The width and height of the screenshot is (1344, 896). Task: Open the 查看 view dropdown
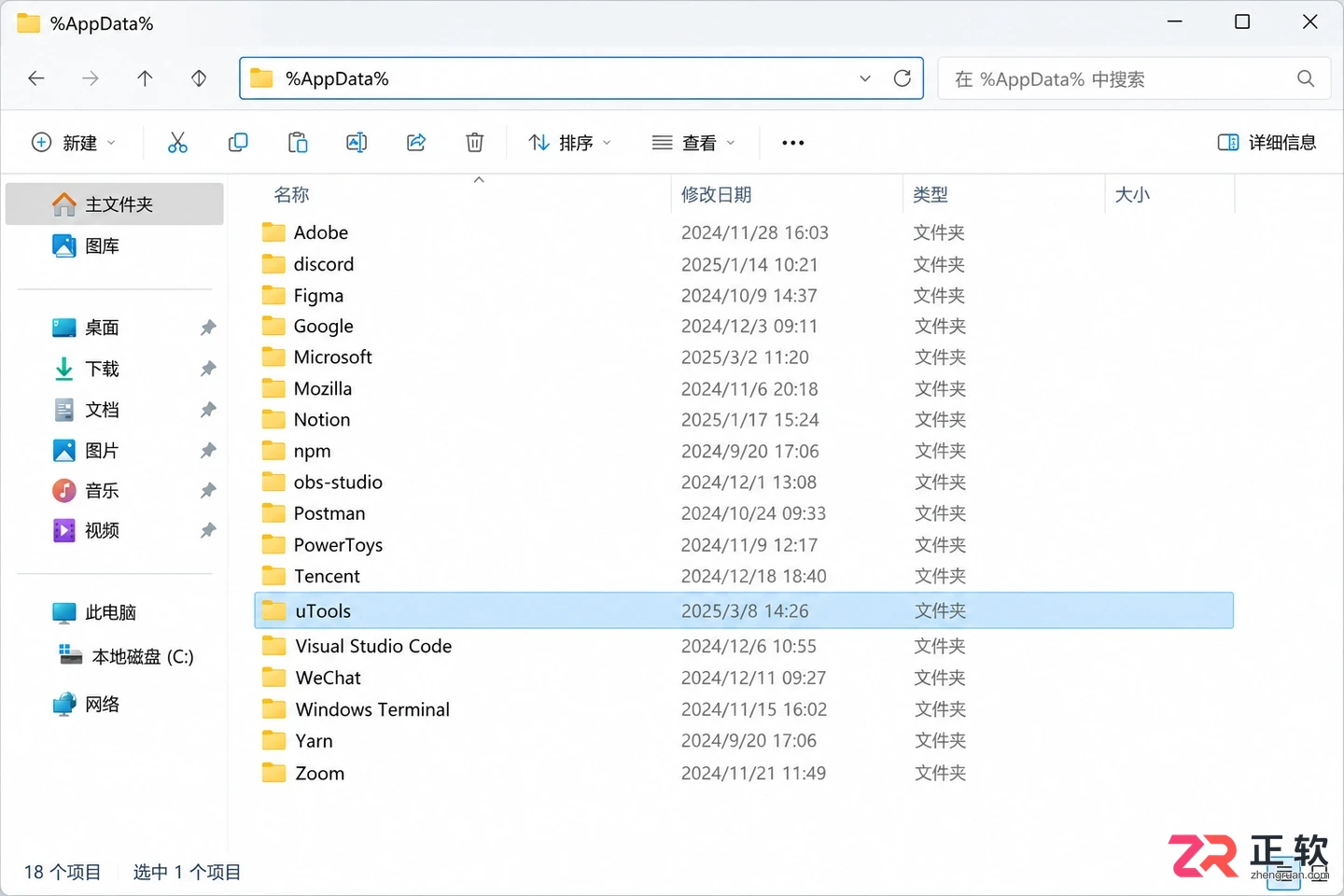coord(694,143)
